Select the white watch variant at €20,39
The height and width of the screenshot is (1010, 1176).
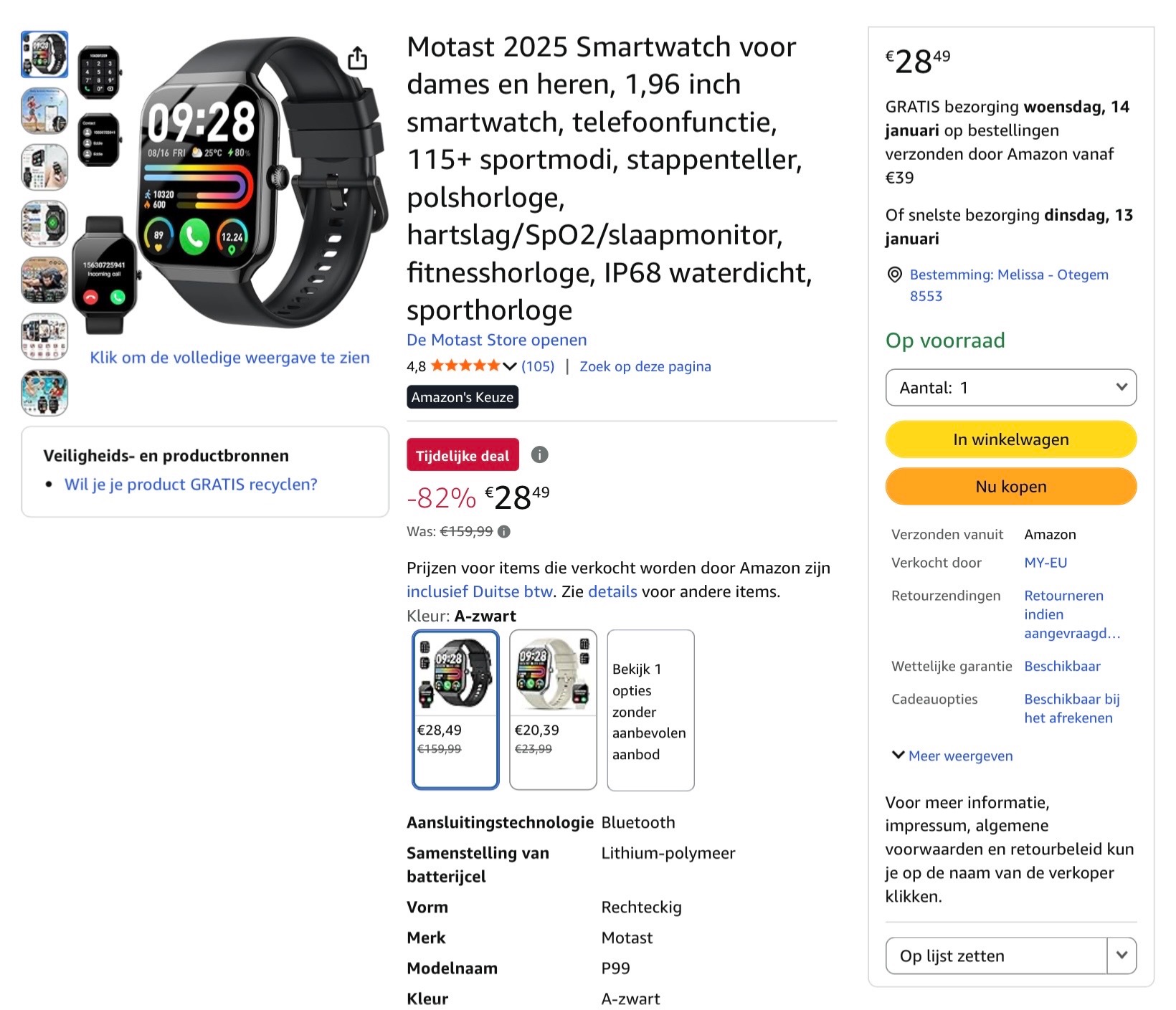(x=553, y=710)
